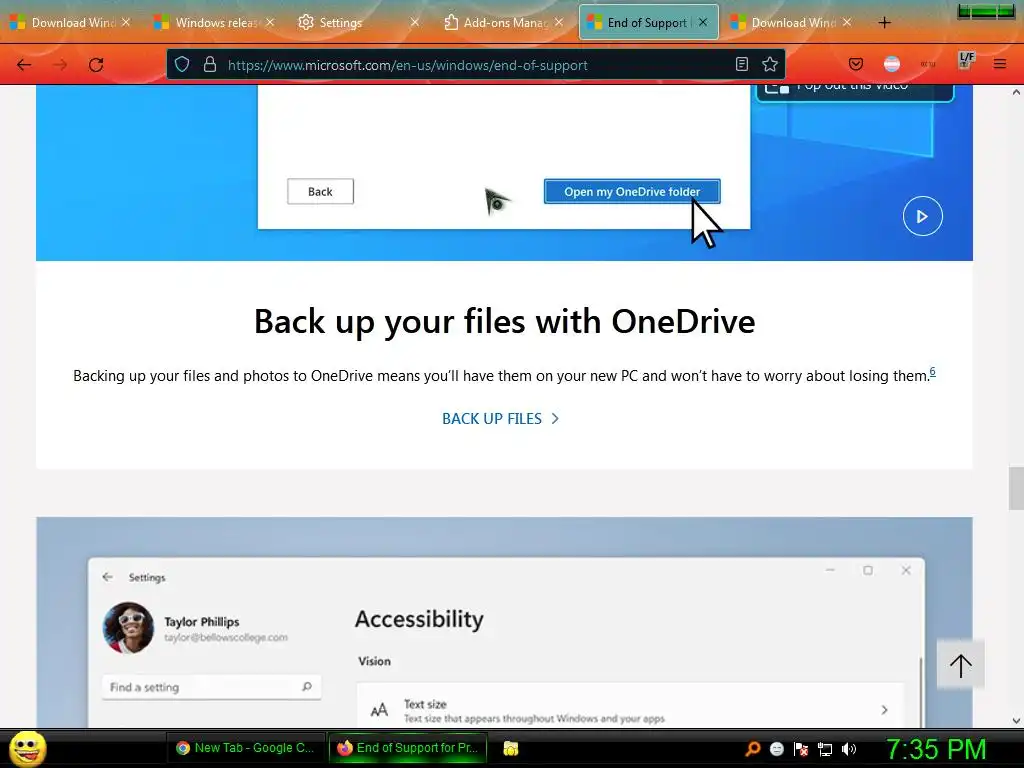Click the Back button in the video
Screen dimensions: 1024x768
click(x=320, y=191)
